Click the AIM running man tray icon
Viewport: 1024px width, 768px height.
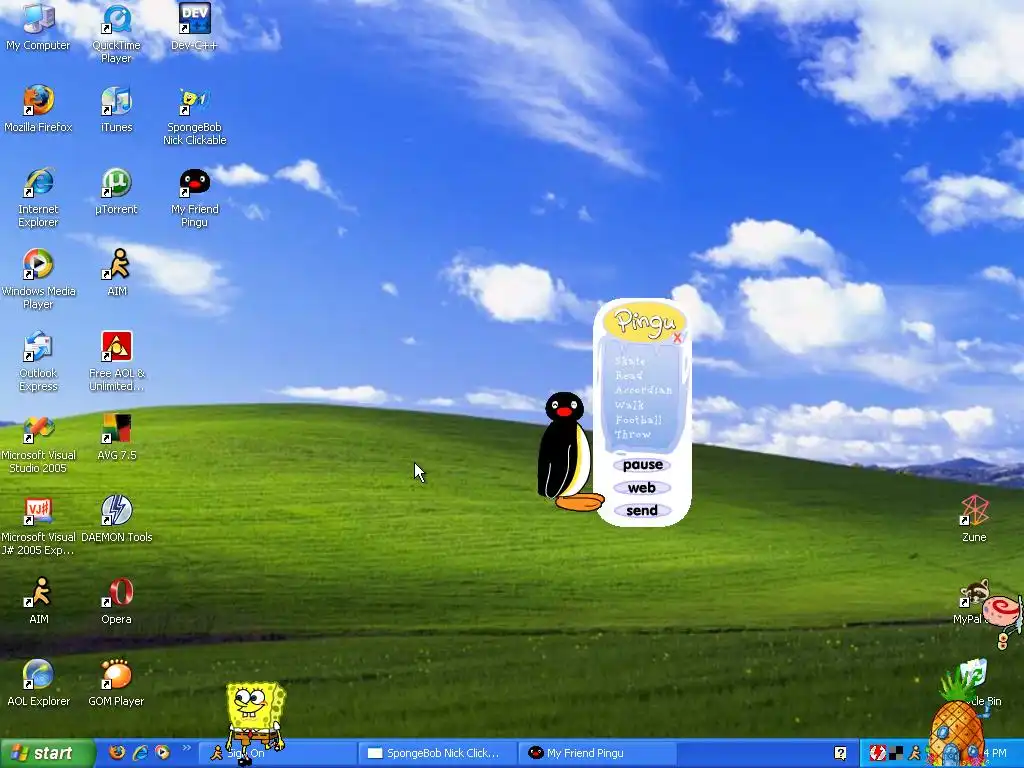point(914,753)
